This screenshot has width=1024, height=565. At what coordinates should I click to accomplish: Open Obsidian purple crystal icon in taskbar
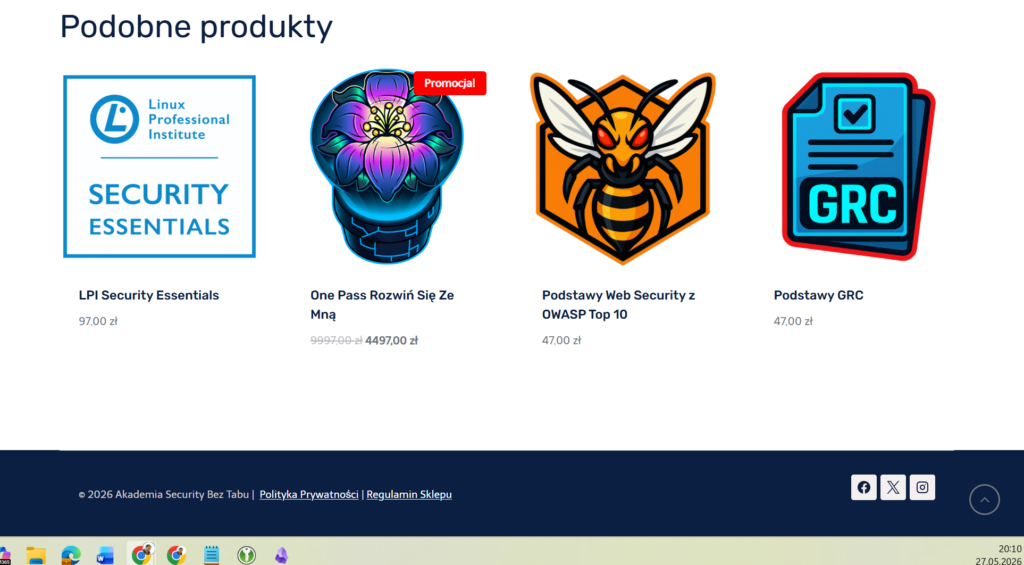[x=281, y=555]
